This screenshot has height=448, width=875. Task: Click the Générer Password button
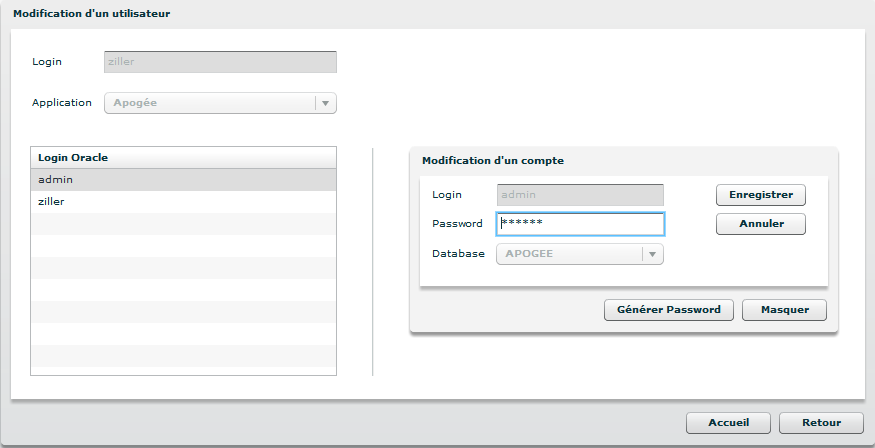[x=669, y=310]
